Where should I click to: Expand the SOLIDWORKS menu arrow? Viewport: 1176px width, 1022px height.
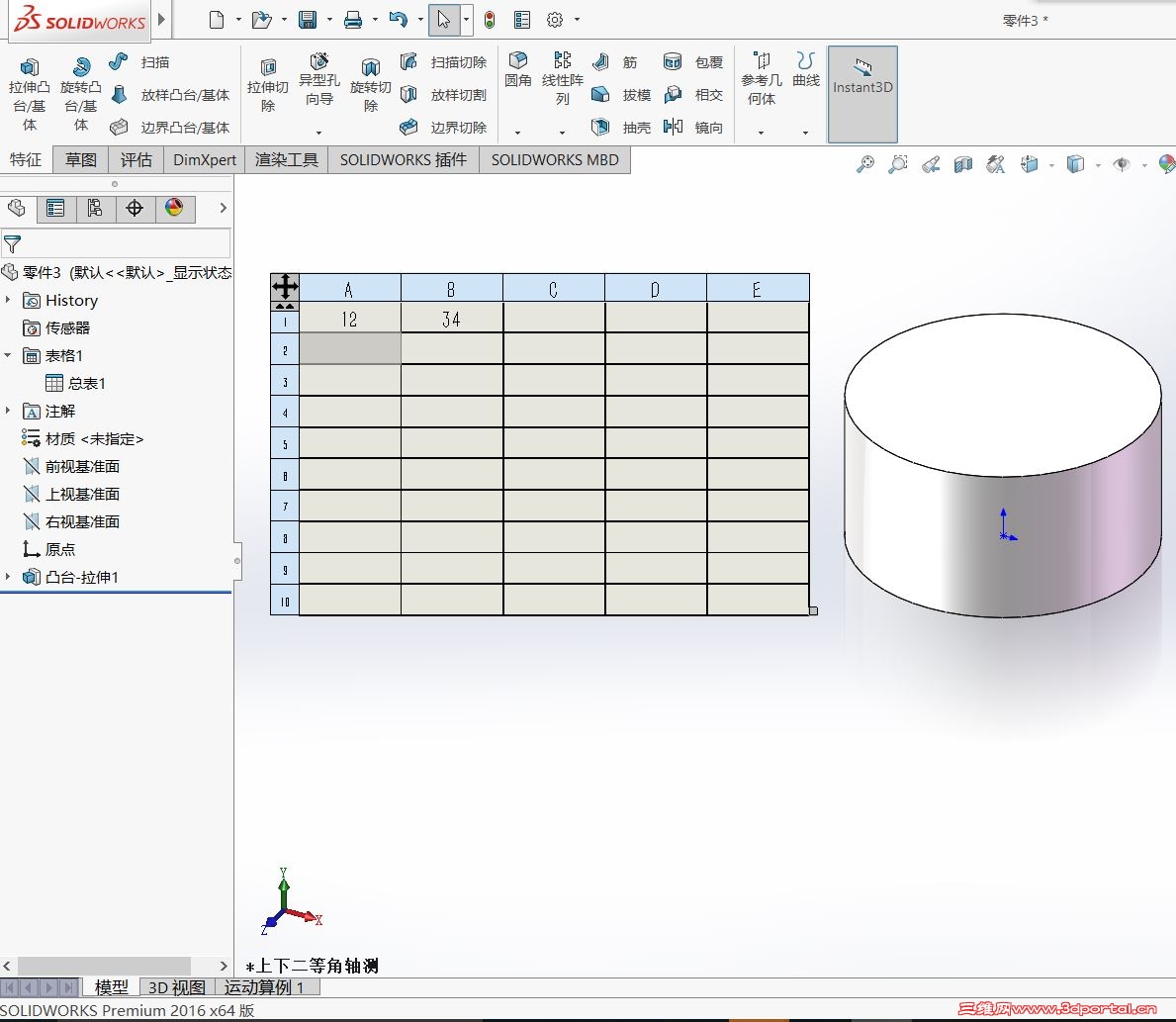coord(161,20)
